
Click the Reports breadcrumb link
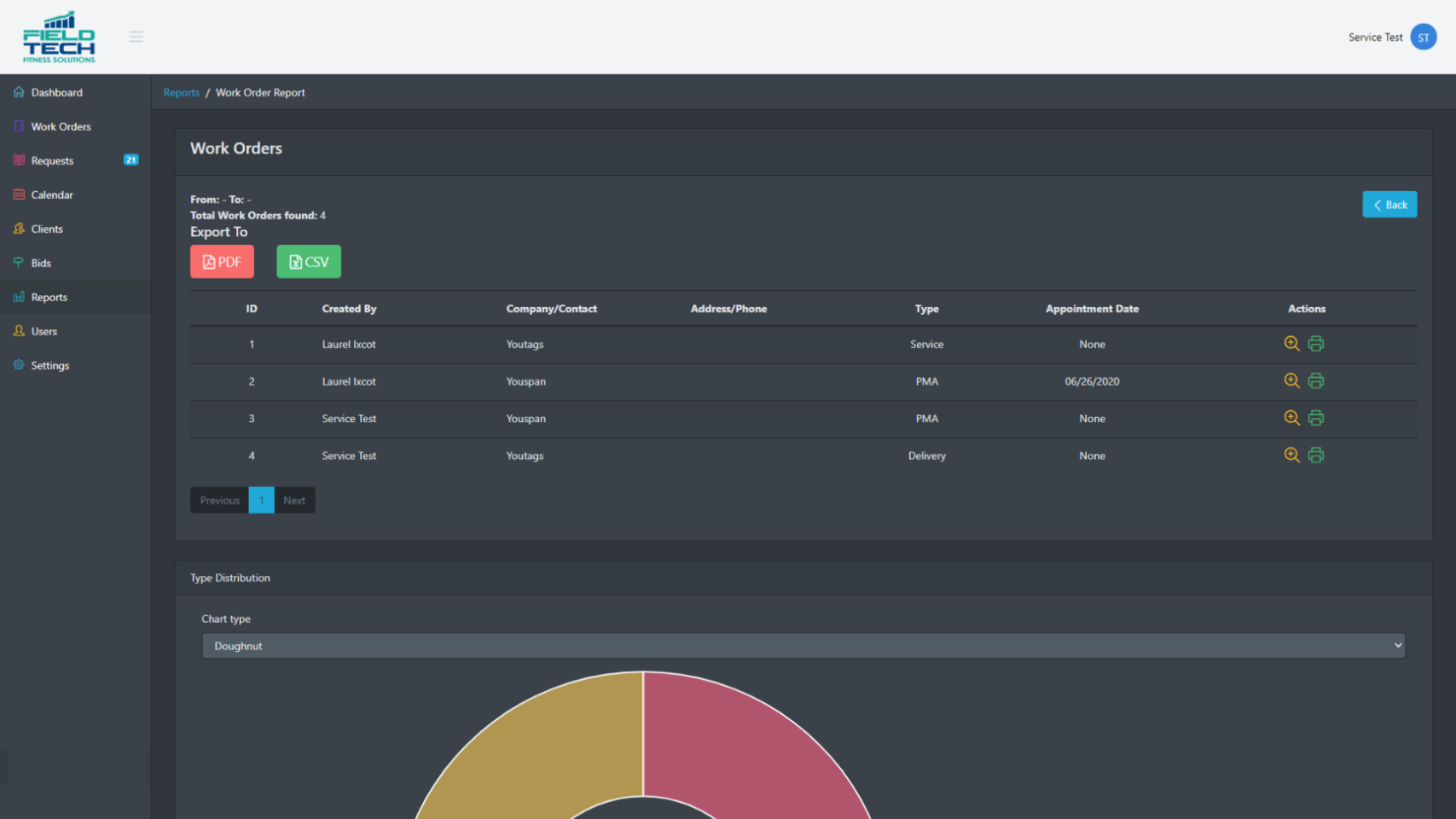[x=181, y=92]
